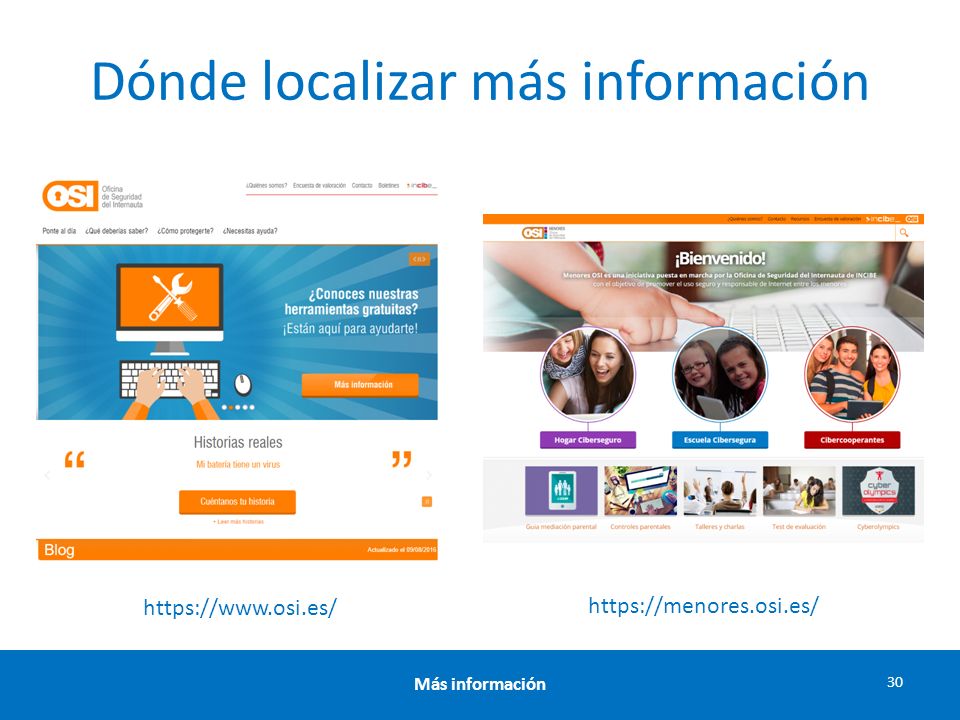
Task: Click the incibe logo on the Menores site
Action: click(x=883, y=219)
